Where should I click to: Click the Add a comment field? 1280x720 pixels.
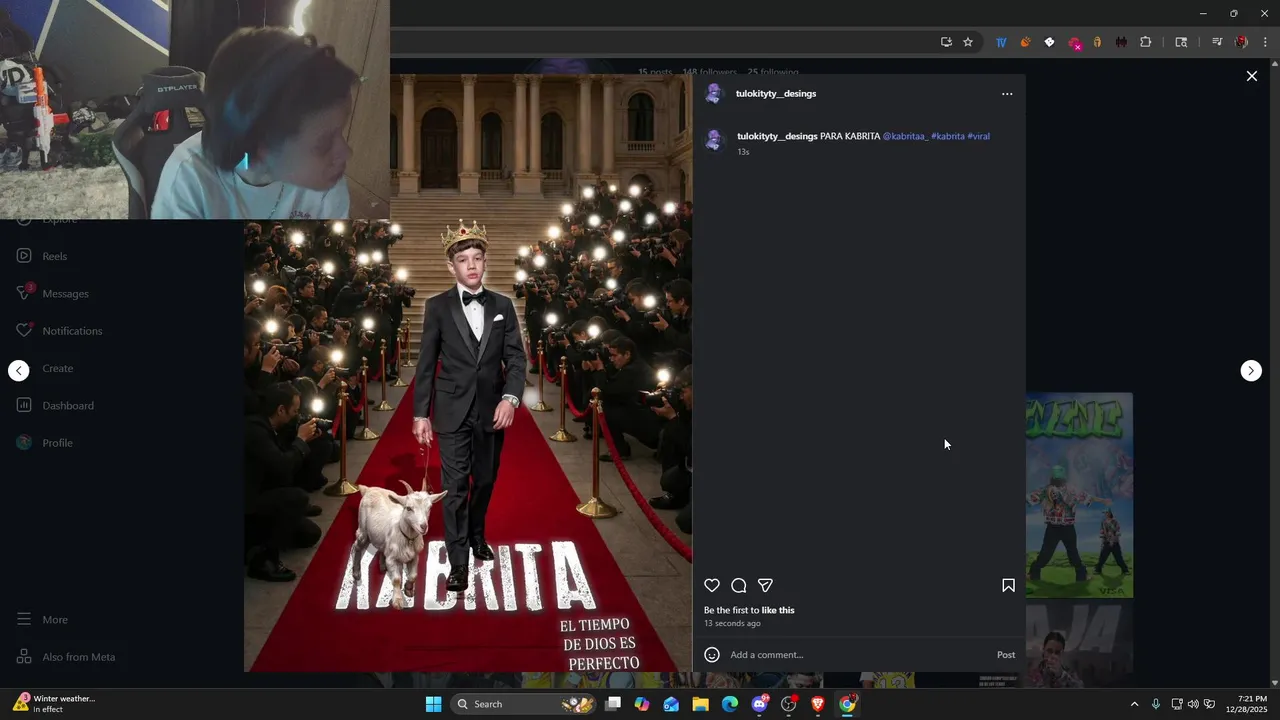pos(858,655)
